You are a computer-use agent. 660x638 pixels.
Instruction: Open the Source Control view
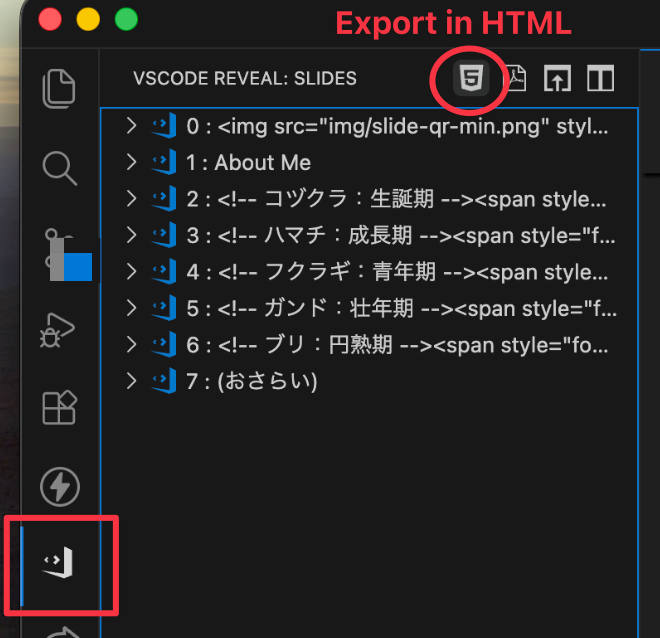pyautogui.click(x=67, y=254)
